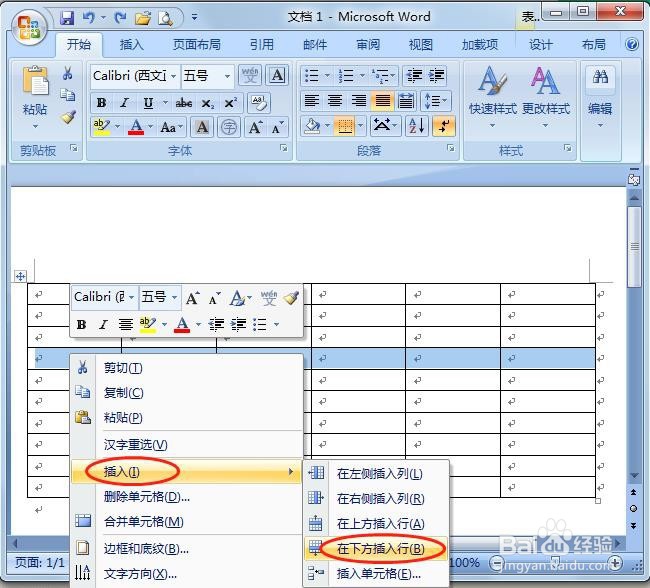Expand the Paste options arrow
The width and height of the screenshot is (650, 588).
tap(35, 126)
